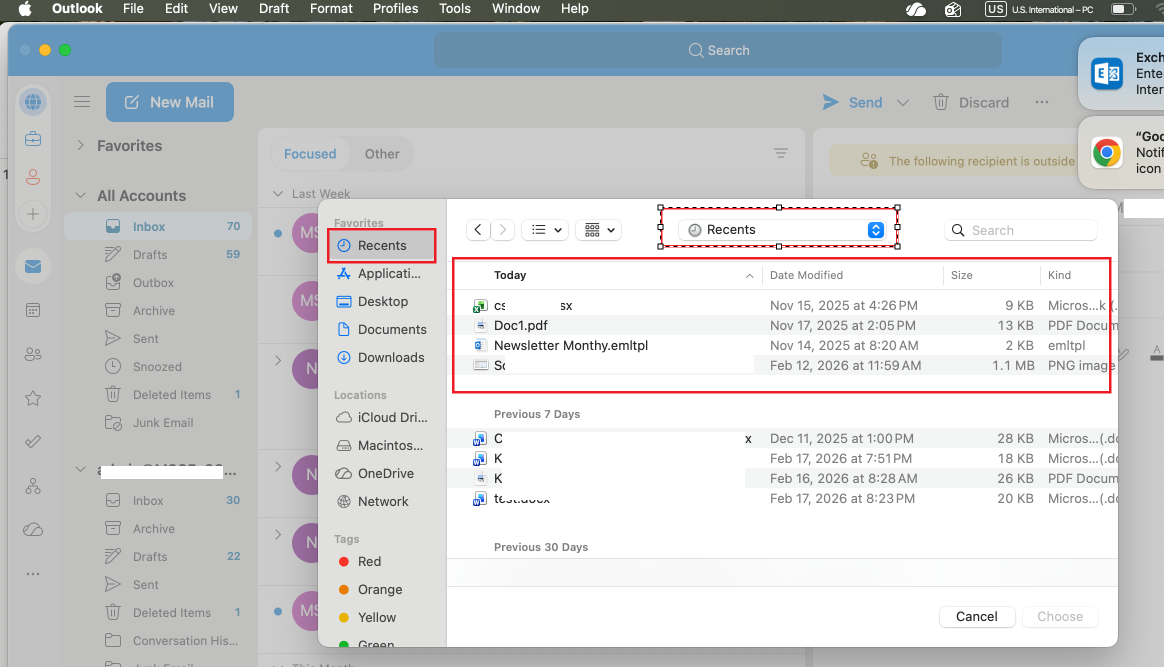Select the Red tag
Image resolution: width=1164 pixels, height=667 pixels.
point(382,562)
